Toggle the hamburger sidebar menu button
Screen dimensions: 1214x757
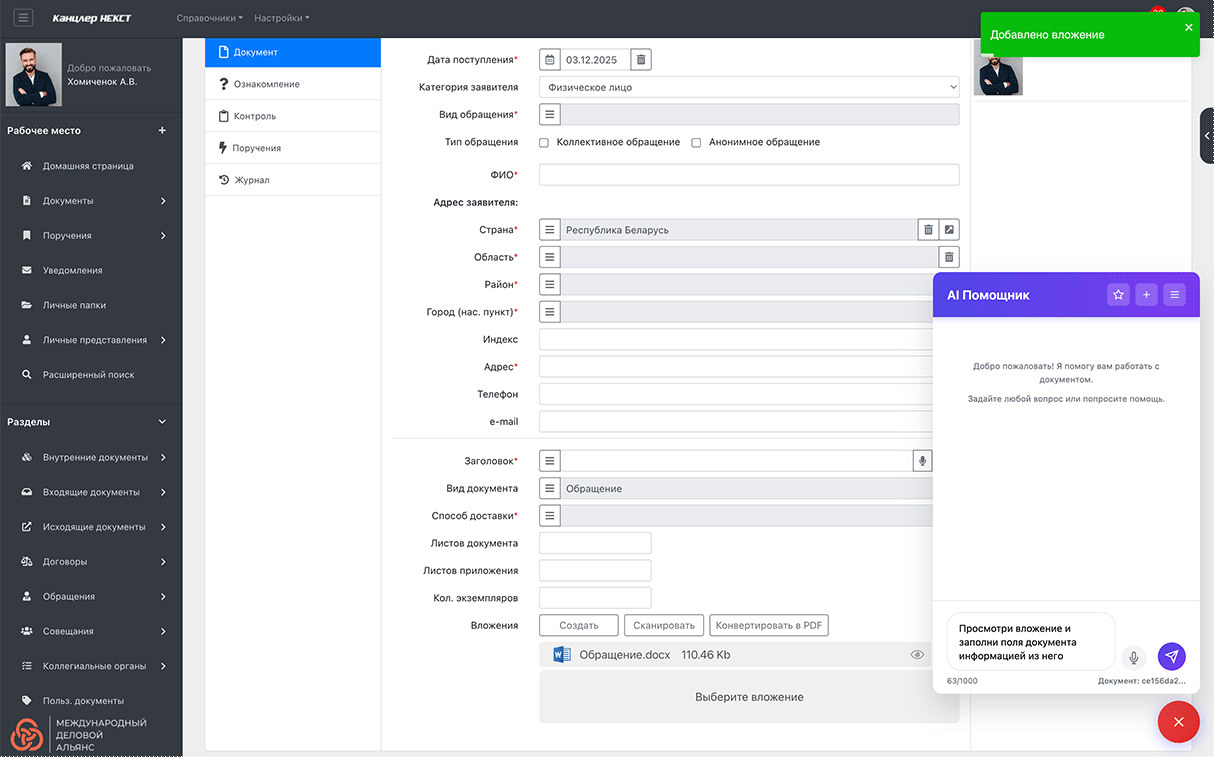coord(23,18)
